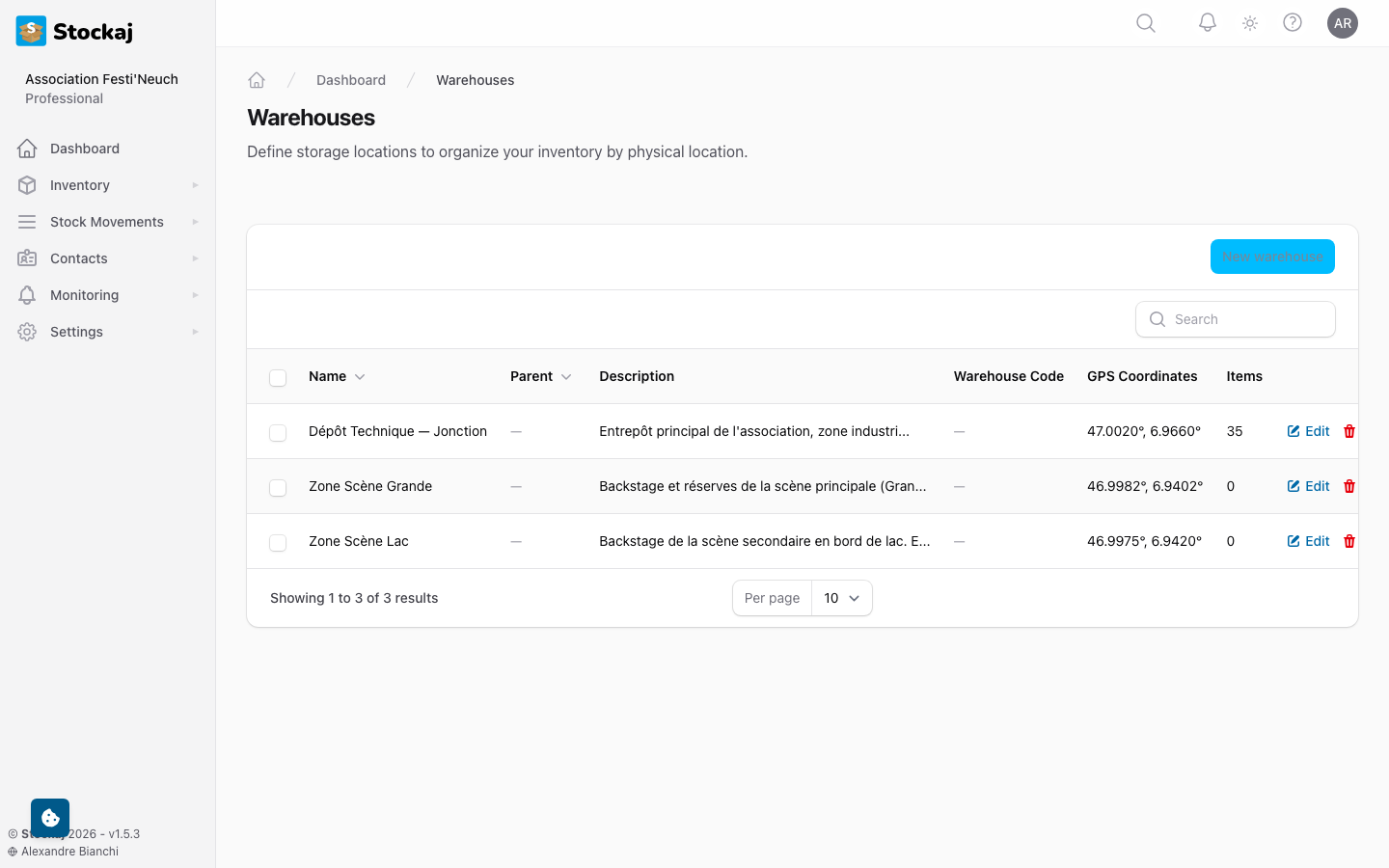Select the Zone Scène Lac name cell

point(359,541)
